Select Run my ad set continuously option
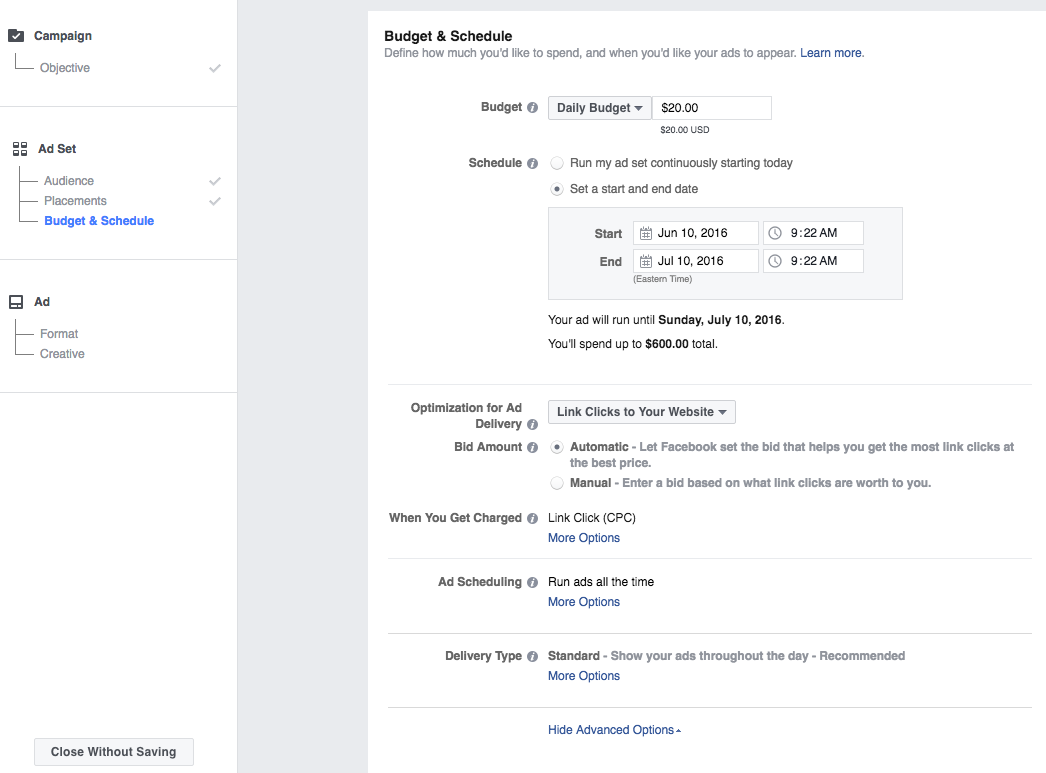1046x773 pixels. click(x=557, y=163)
